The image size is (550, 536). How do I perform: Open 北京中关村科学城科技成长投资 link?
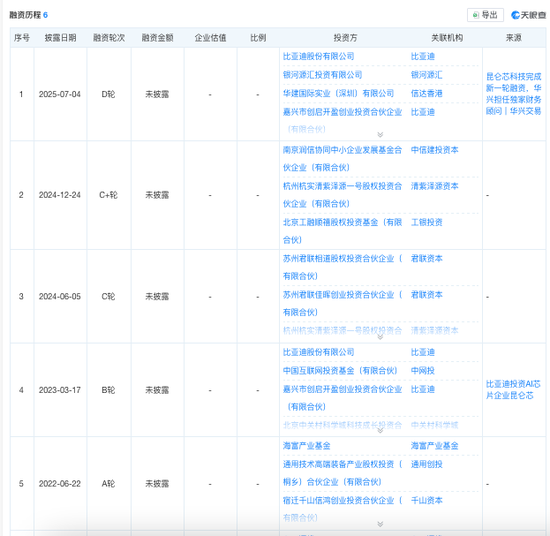pos(342,426)
